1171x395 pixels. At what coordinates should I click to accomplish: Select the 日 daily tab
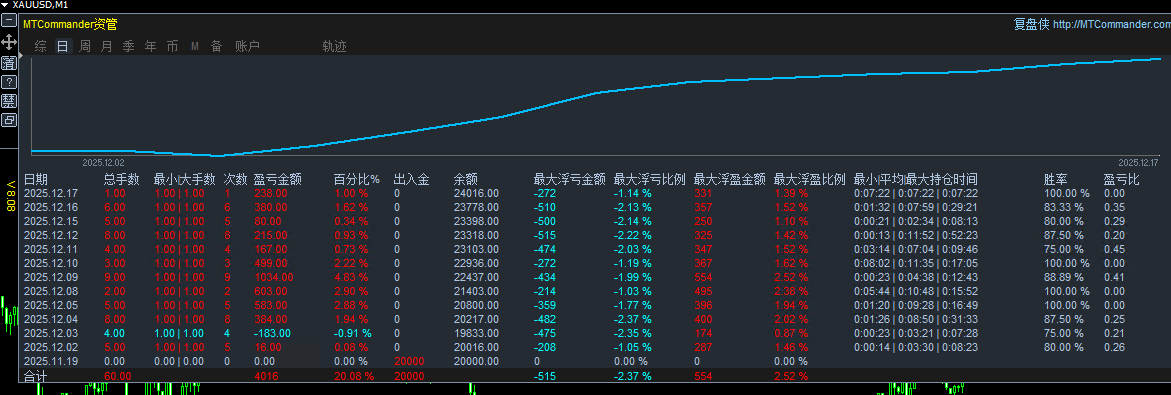[63, 46]
